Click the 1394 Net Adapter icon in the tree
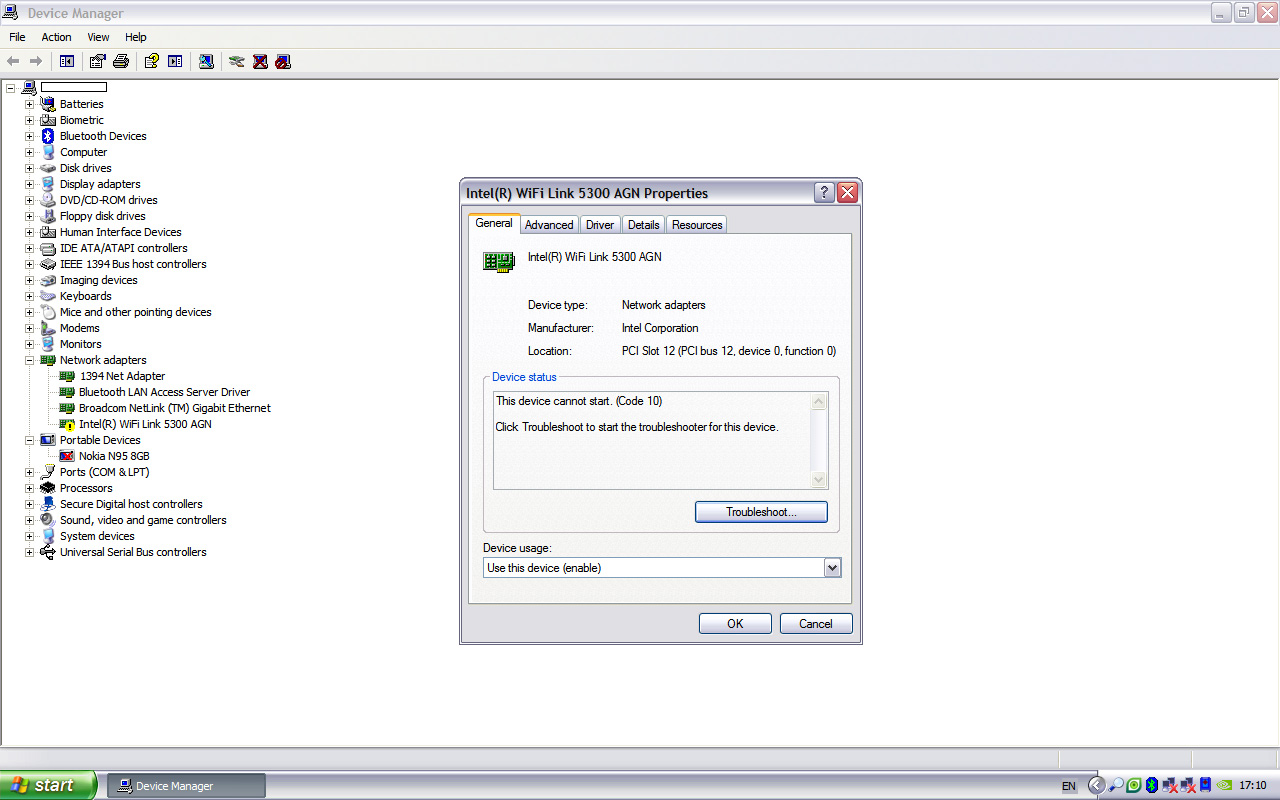 click(x=68, y=376)
